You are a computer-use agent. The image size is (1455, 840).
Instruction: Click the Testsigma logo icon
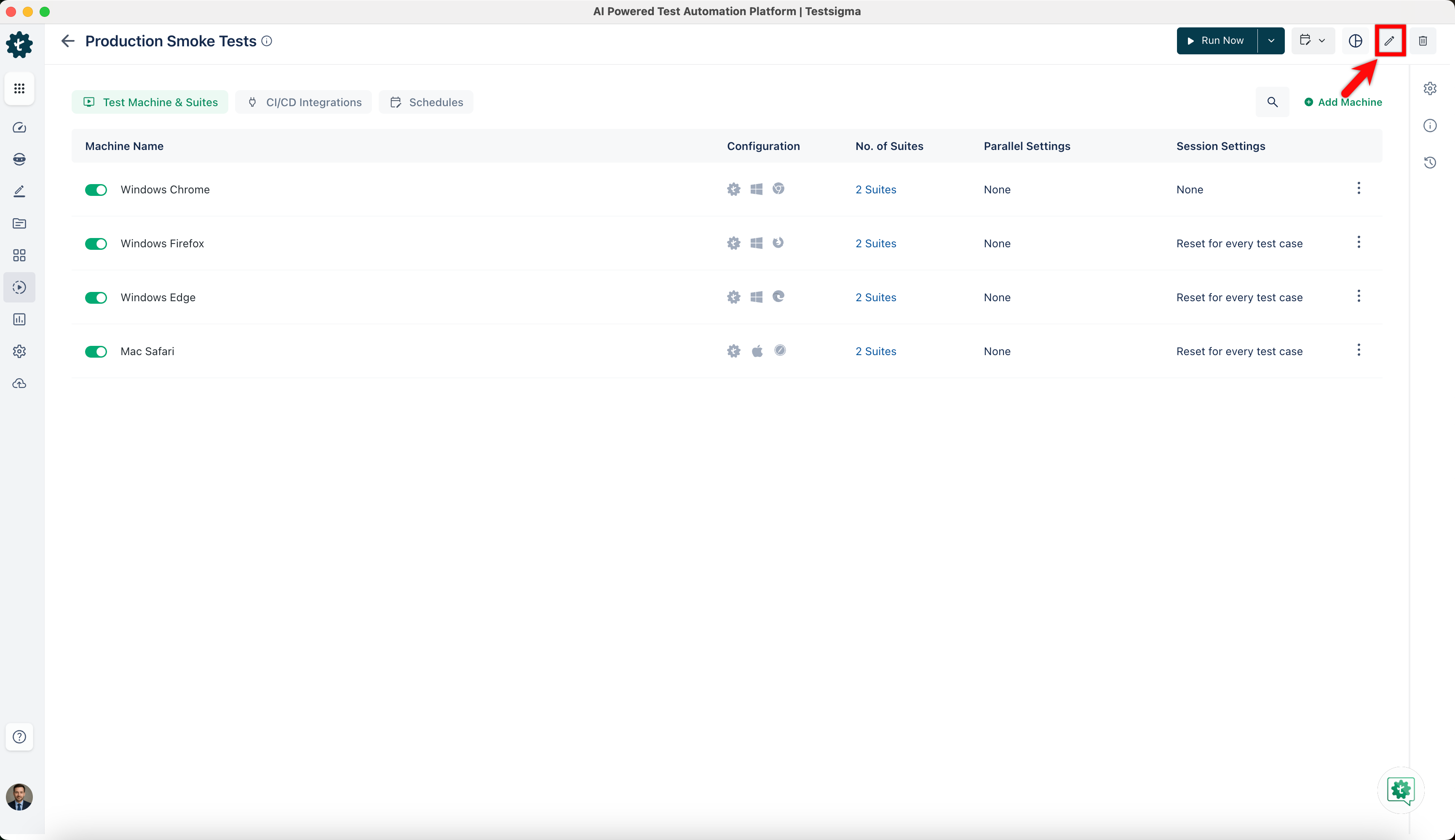[x=19, y=44]
